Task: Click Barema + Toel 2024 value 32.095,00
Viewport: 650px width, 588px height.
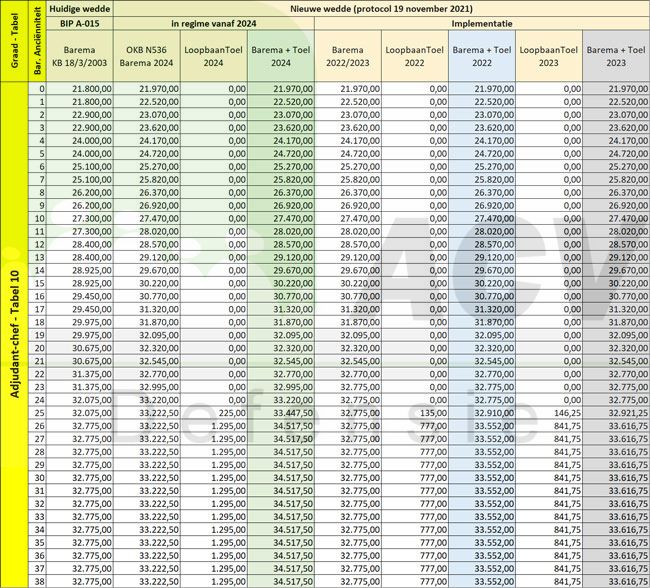Action: point(281,335)
